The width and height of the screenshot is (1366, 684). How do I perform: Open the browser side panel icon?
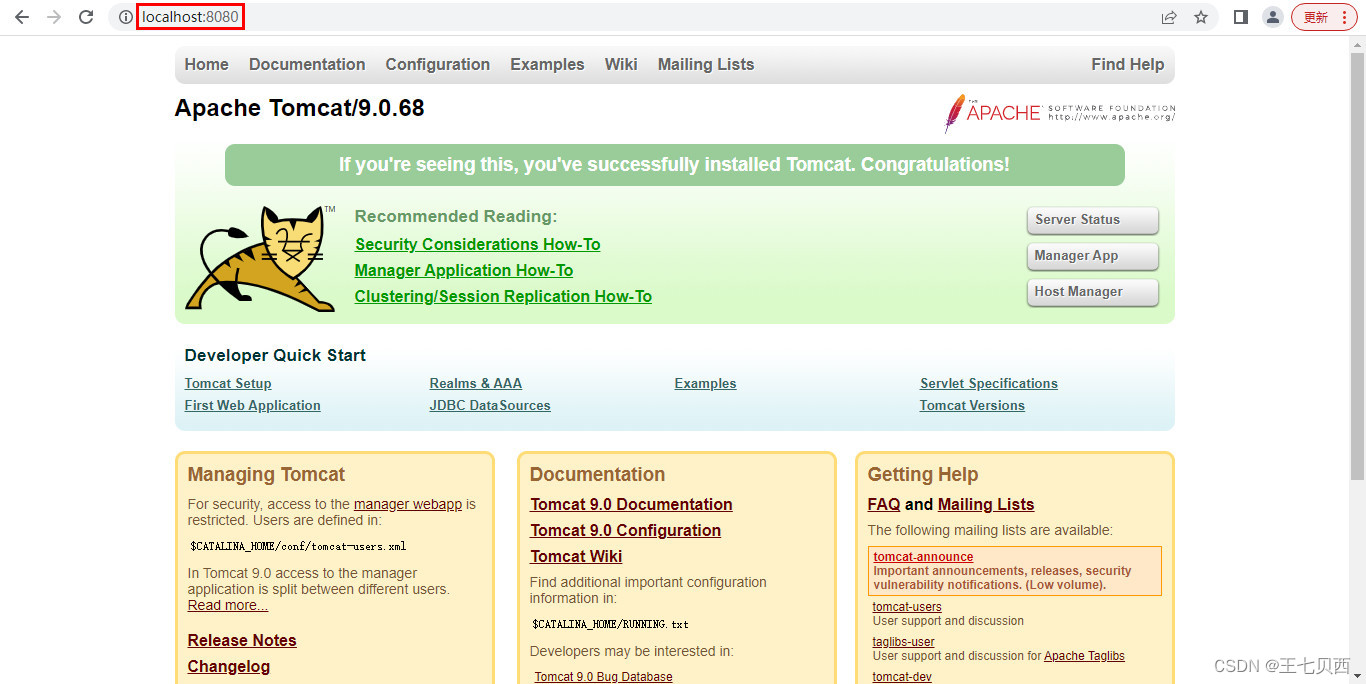(x=1241, y=17)
